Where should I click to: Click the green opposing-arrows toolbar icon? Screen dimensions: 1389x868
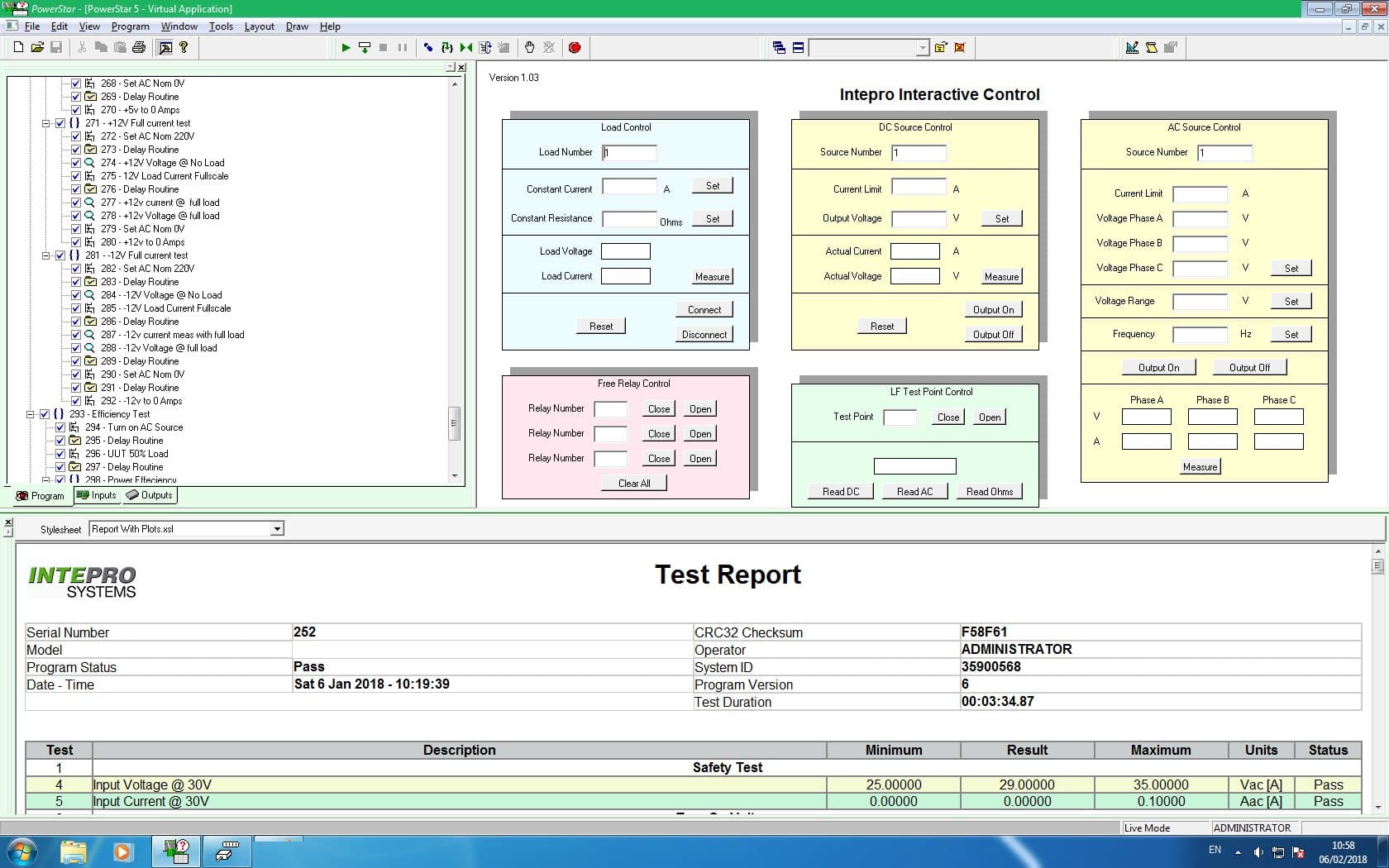point(466,47)
